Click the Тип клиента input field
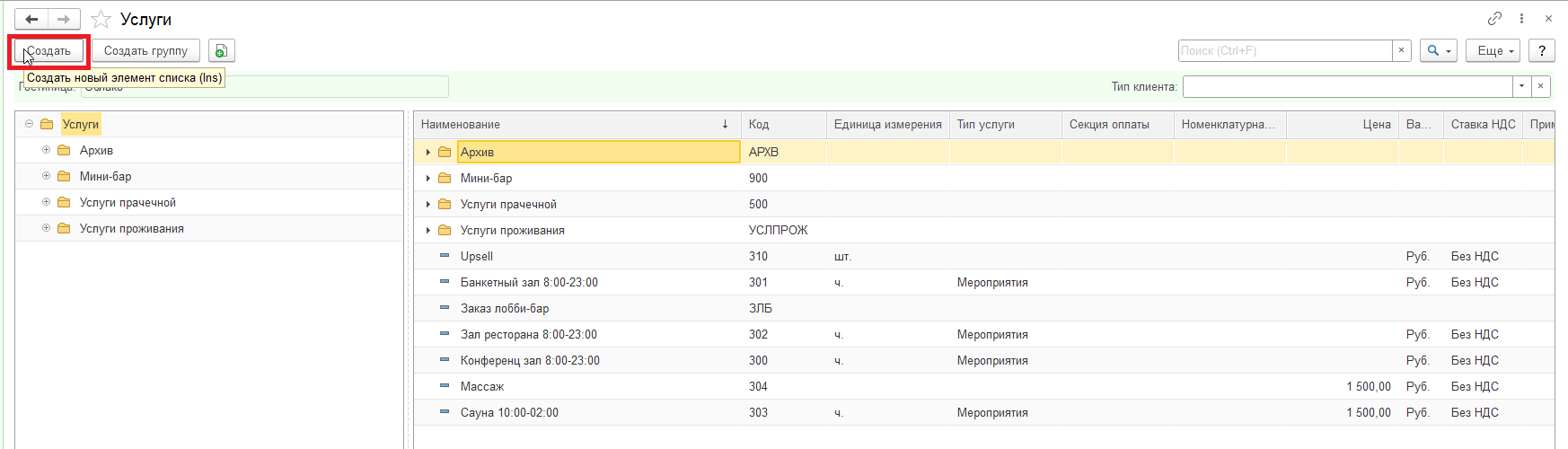The height and width of the screenshot is (449, 1568). point(1348,87)
